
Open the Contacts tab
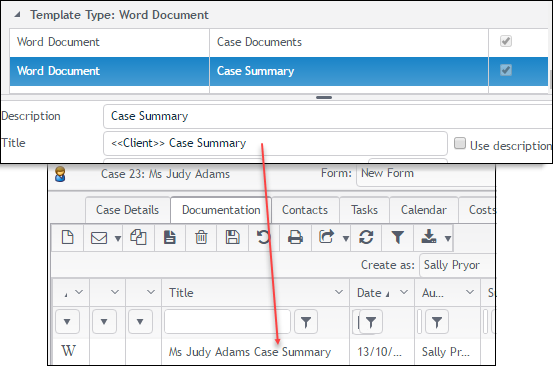coord(305,210)
